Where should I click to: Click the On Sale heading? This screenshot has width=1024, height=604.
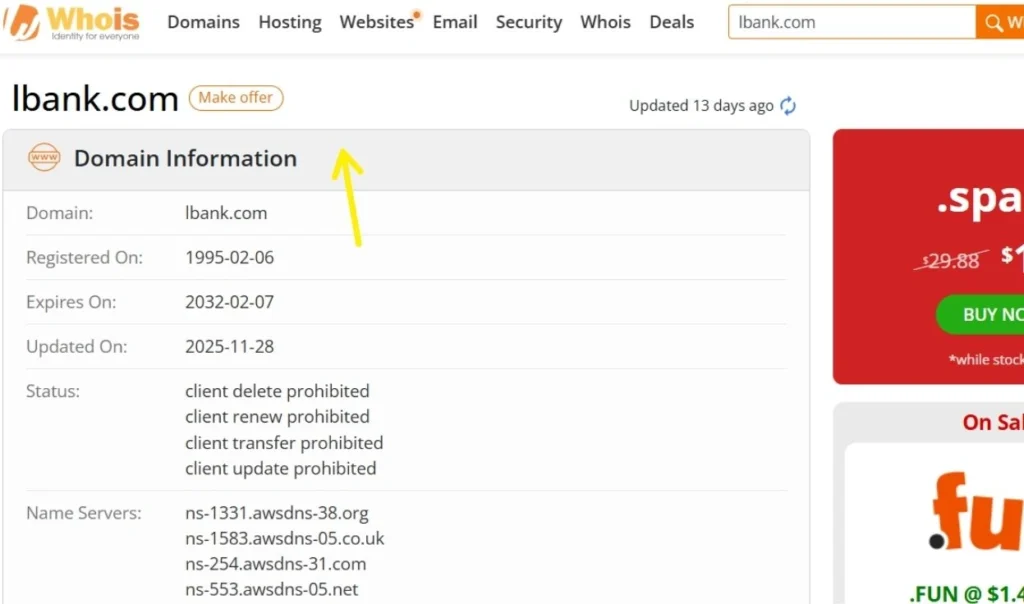coord(993,422)
